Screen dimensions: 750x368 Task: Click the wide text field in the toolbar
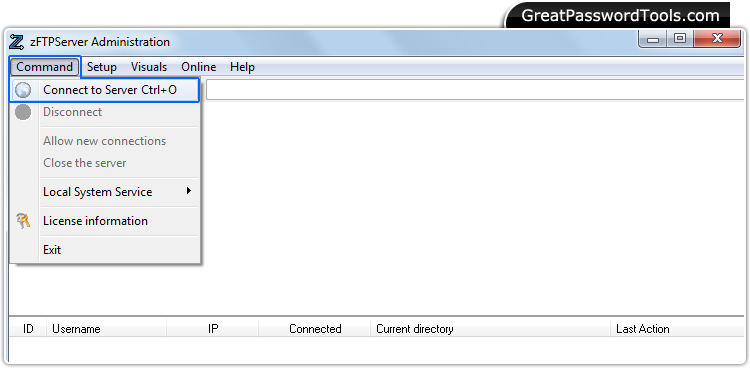coord(475,90)
